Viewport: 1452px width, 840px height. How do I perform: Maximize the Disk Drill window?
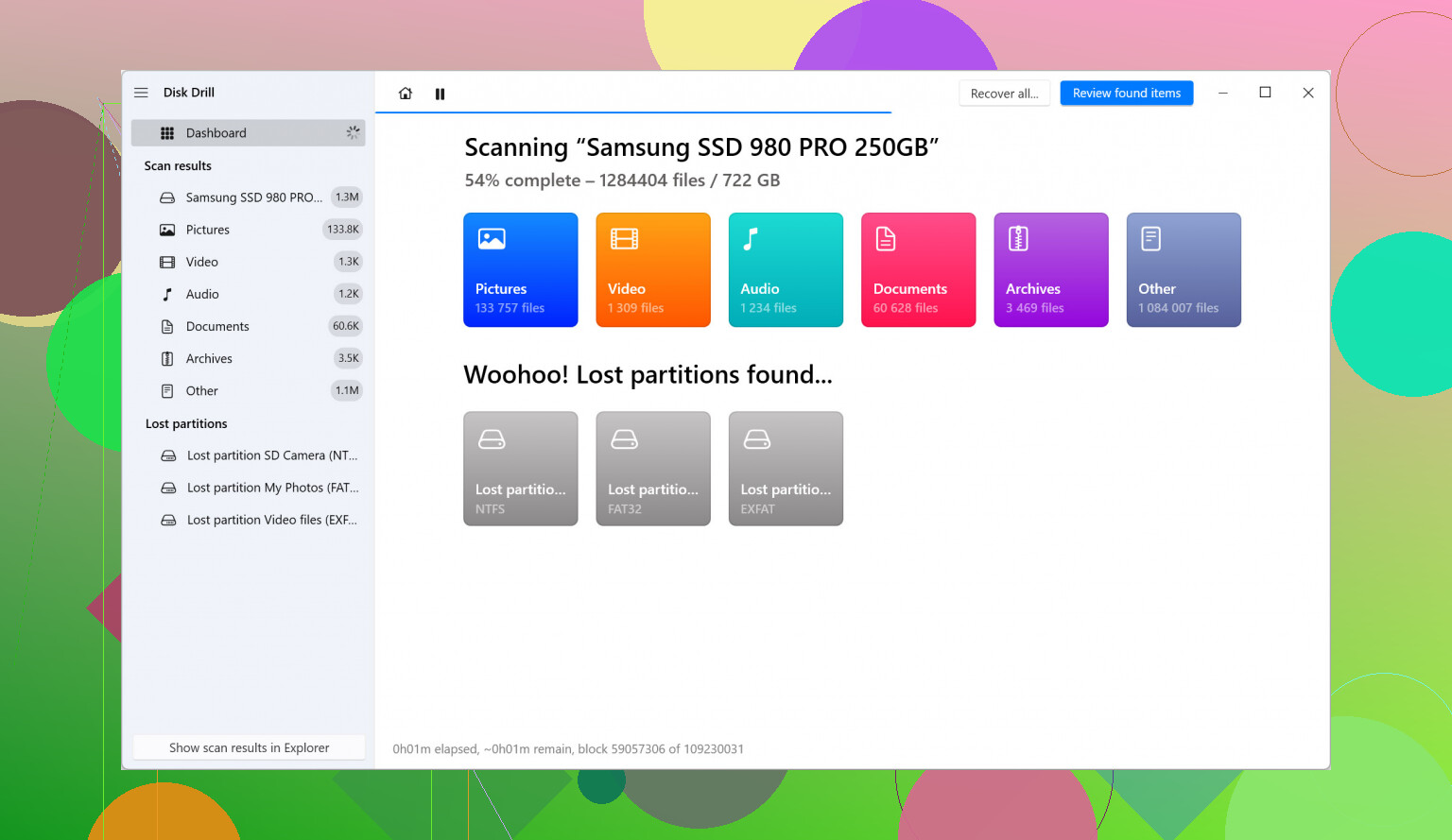[x=1265, y=93]
